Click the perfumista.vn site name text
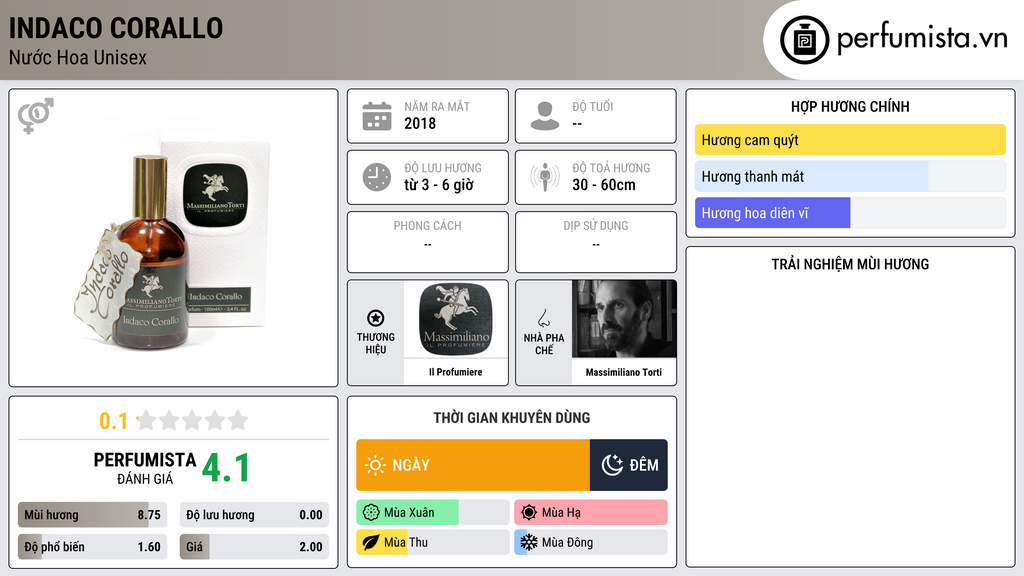 (x=922, y=39)
